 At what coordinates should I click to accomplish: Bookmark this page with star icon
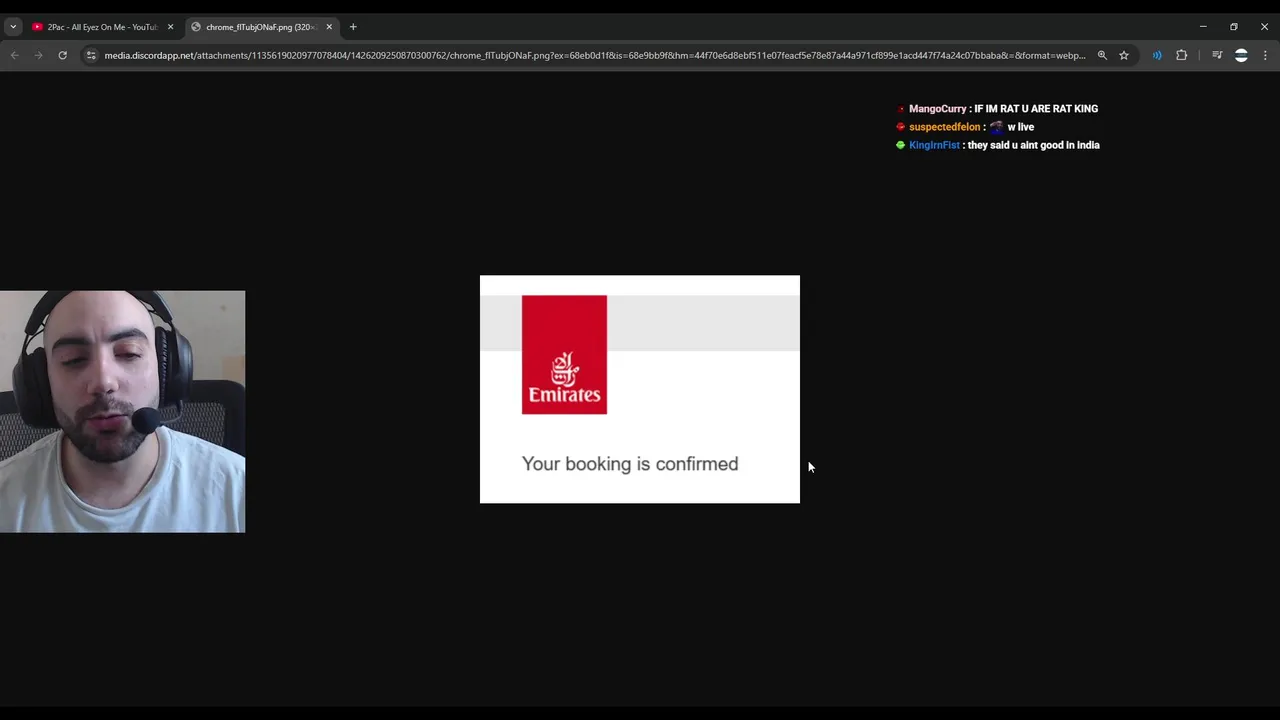pyautogui.click(x=1124, y=55)
